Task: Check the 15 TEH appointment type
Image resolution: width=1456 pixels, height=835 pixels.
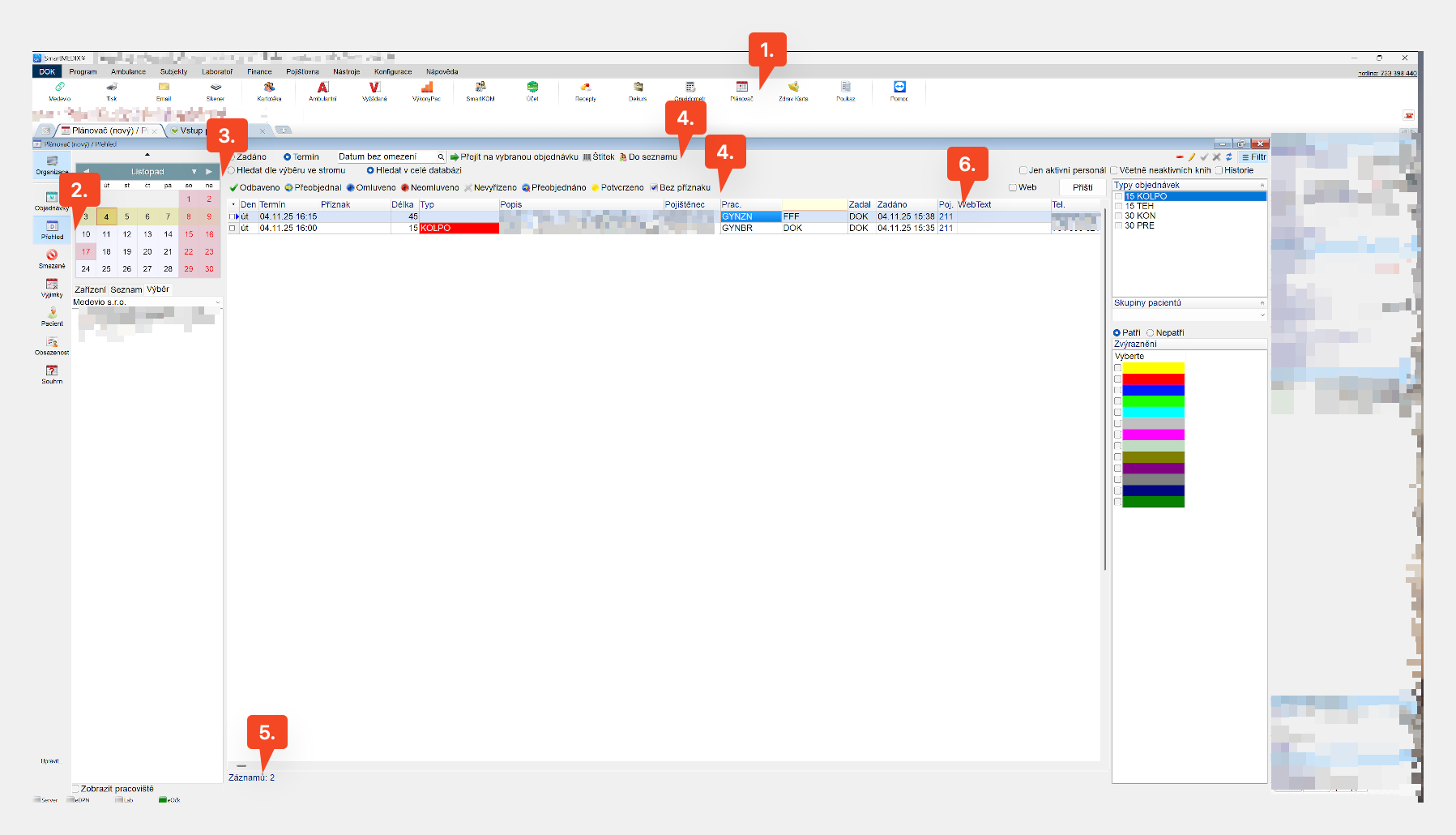Action: [x=1118, y=206]
